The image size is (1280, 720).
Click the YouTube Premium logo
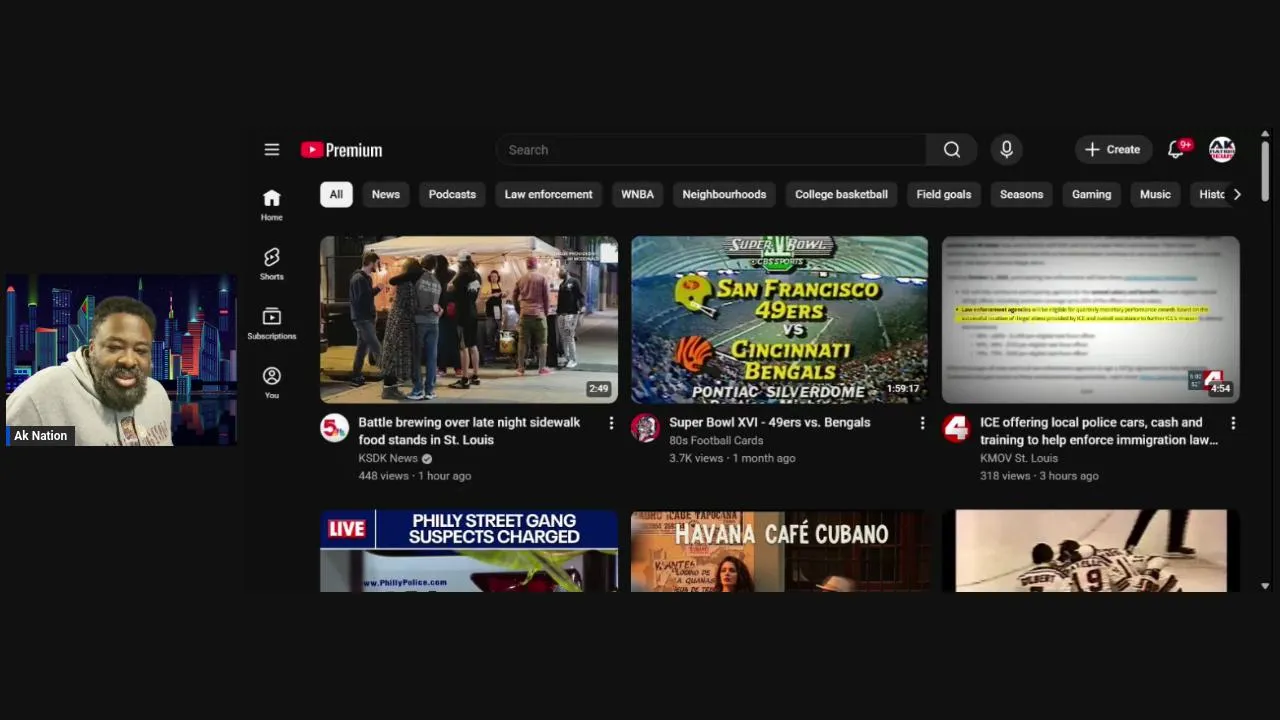(x=341, y=150)
